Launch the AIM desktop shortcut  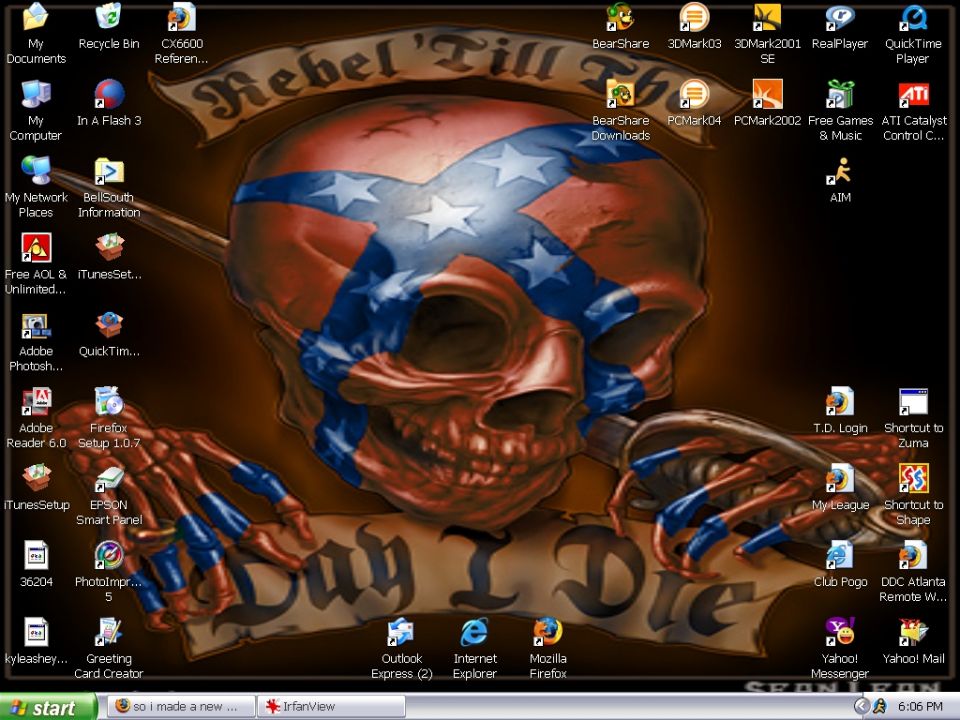pos(839,171)
